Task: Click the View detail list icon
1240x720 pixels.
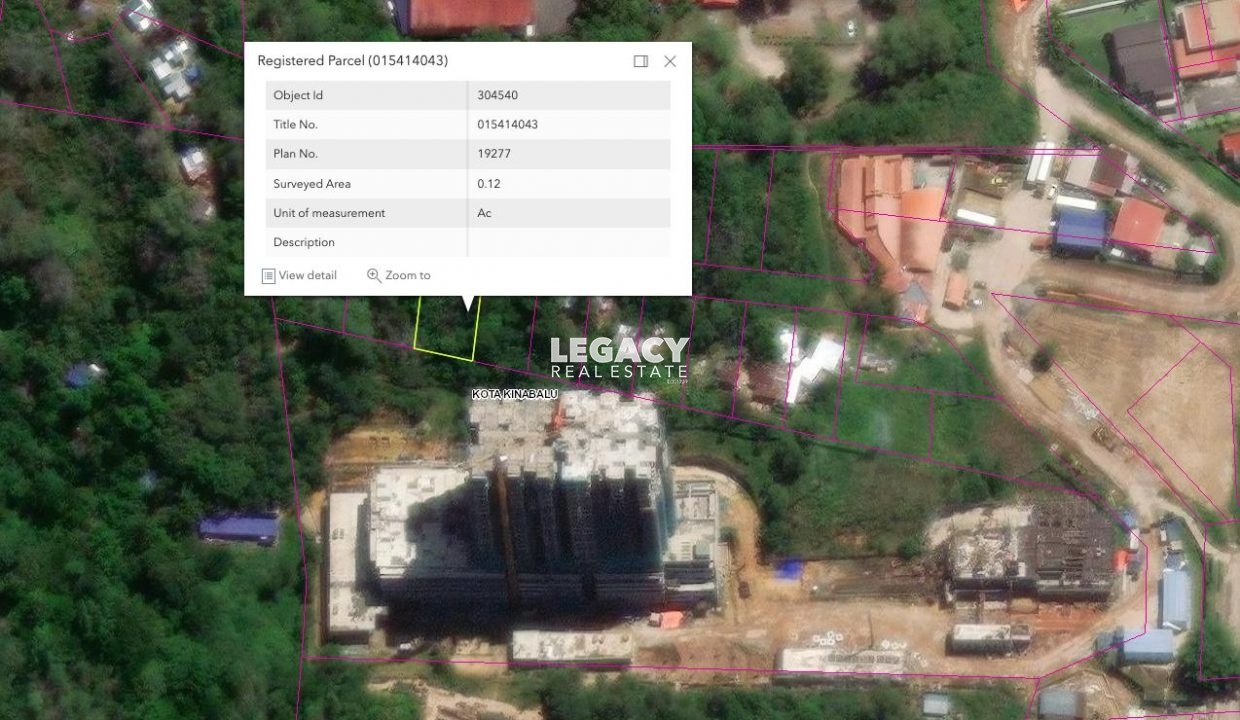Action: pos(268,276)
